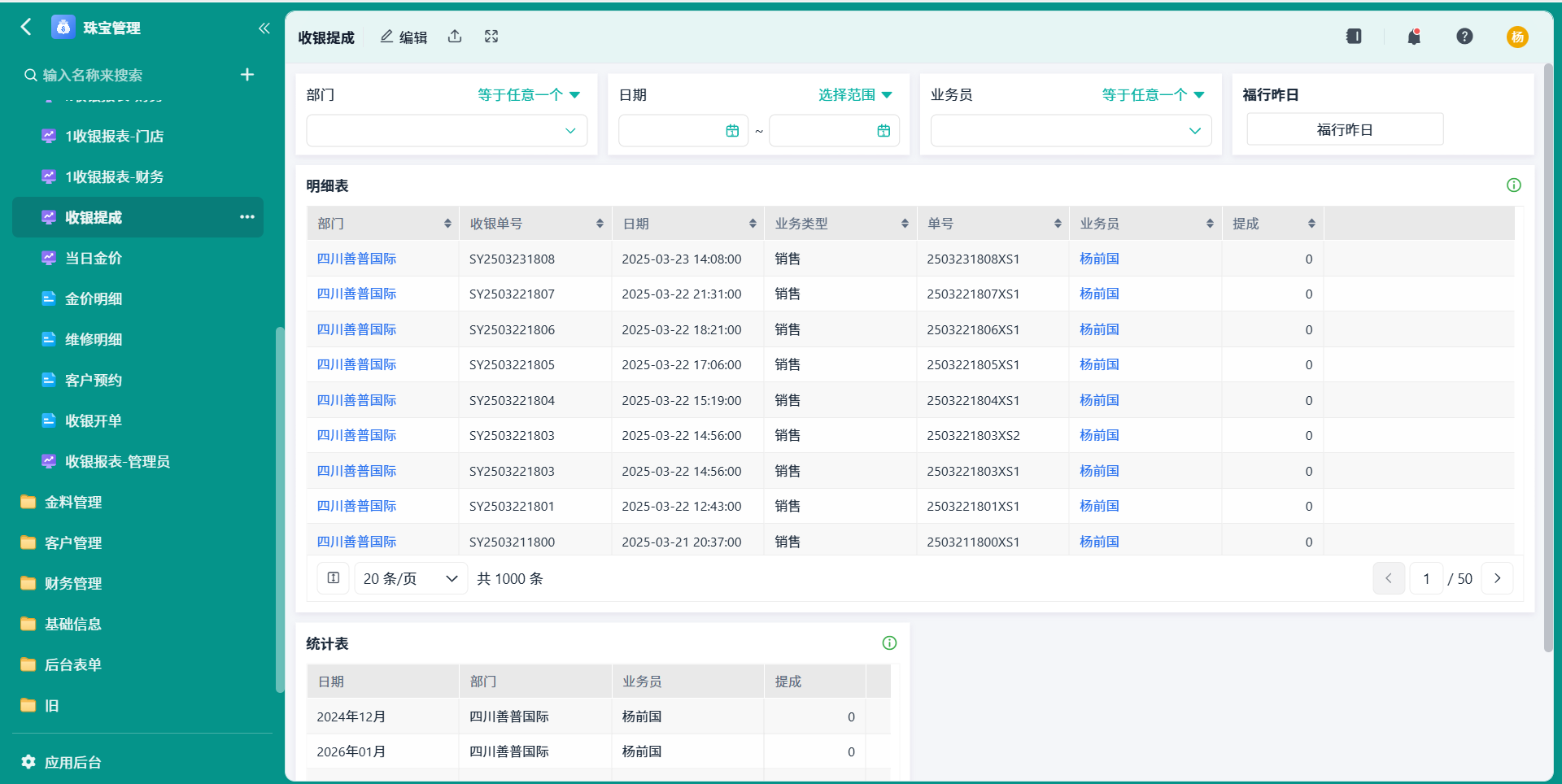
Task: Open the user avatar 杨
Action: (x=1517, y=37)
